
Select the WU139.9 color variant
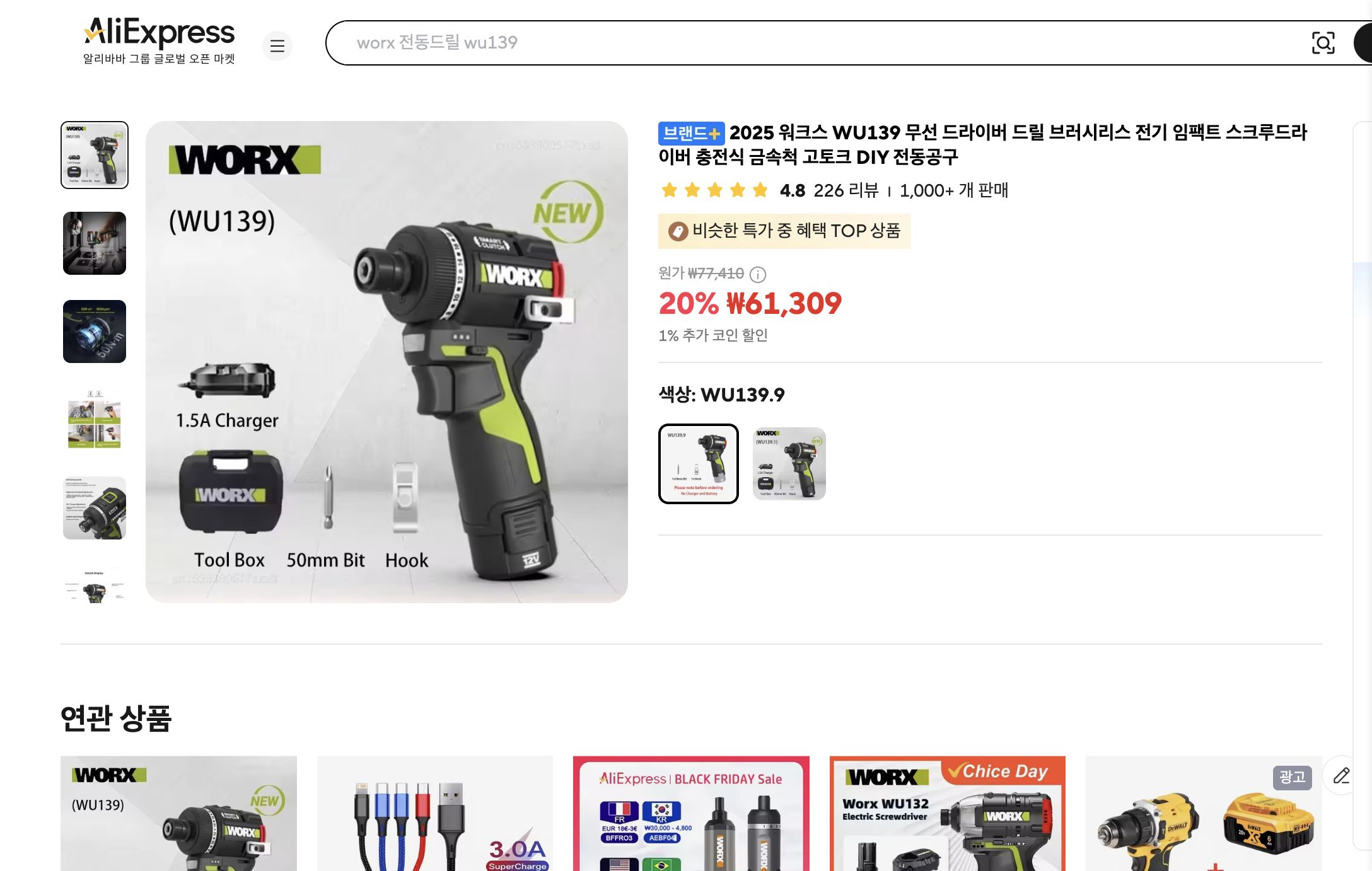[x=699, y=464]
